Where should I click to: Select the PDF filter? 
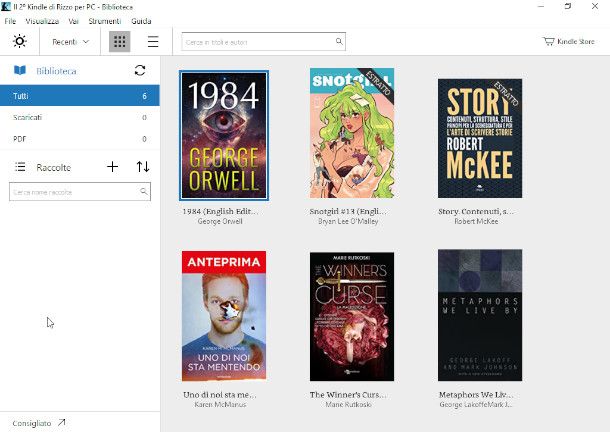point(80,139)
